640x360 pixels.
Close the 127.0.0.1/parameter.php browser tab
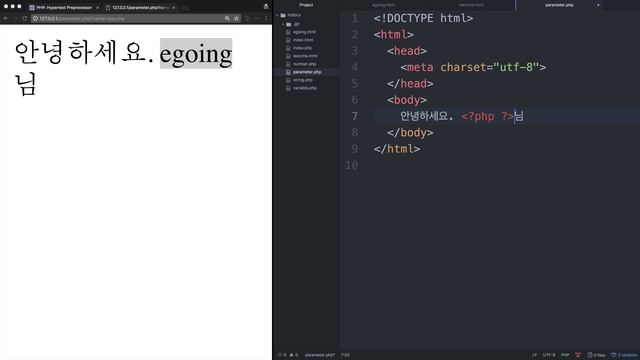[173, 7]
